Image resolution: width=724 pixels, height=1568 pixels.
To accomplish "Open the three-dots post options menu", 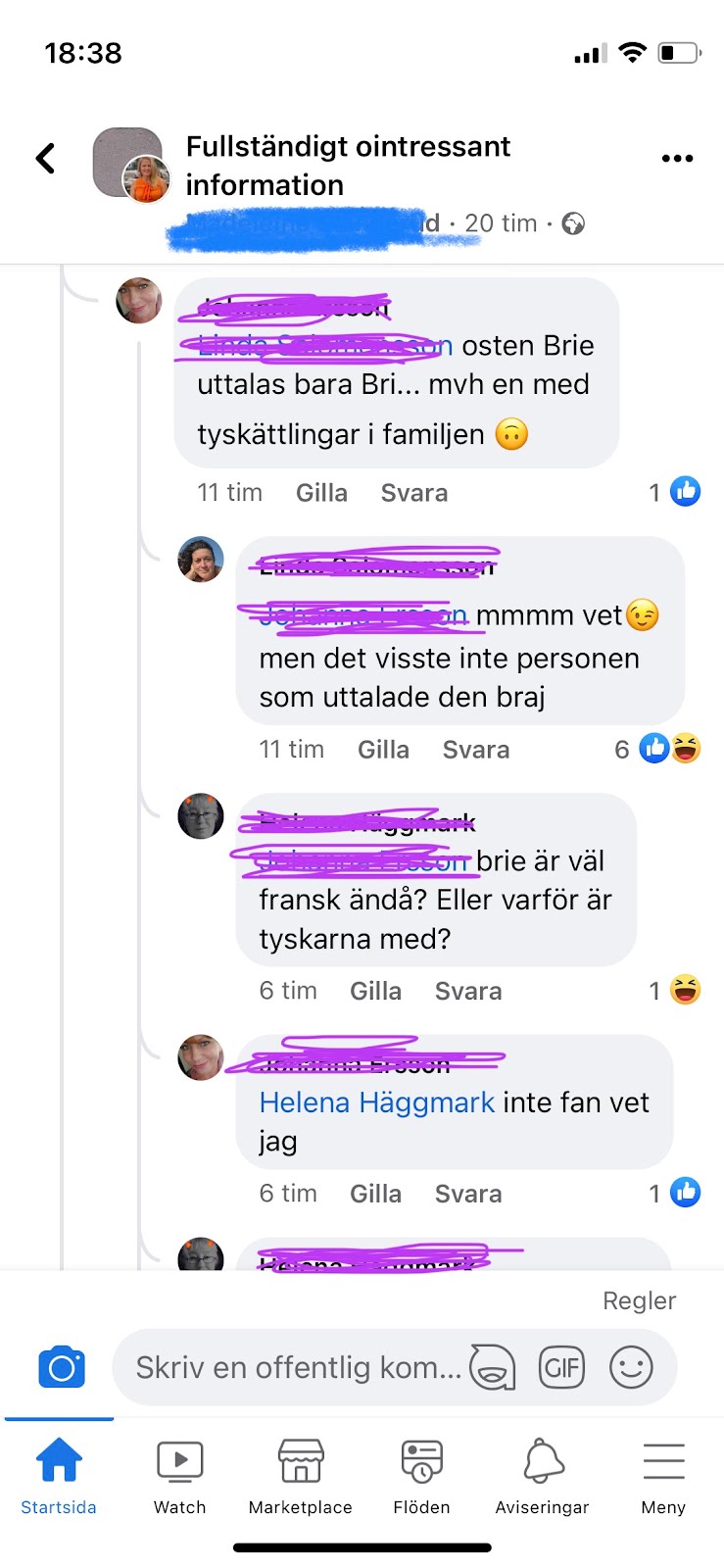I will 677,159.
